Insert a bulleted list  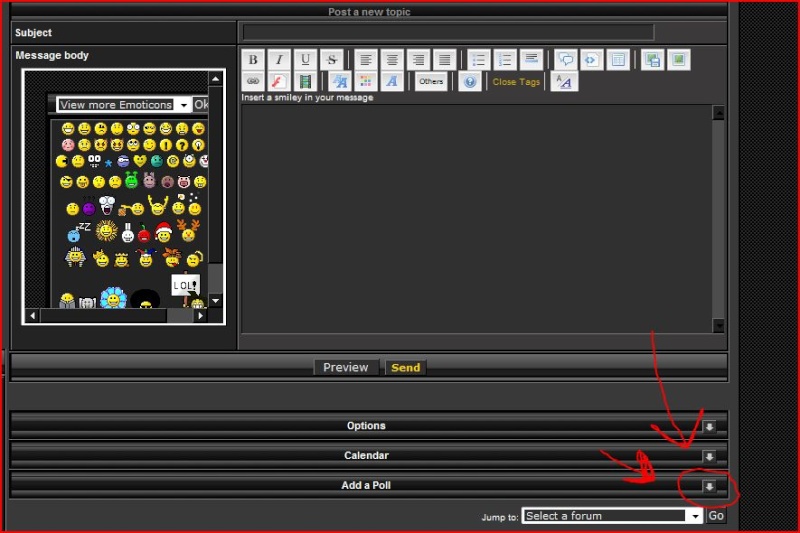(x=479, y=60)
